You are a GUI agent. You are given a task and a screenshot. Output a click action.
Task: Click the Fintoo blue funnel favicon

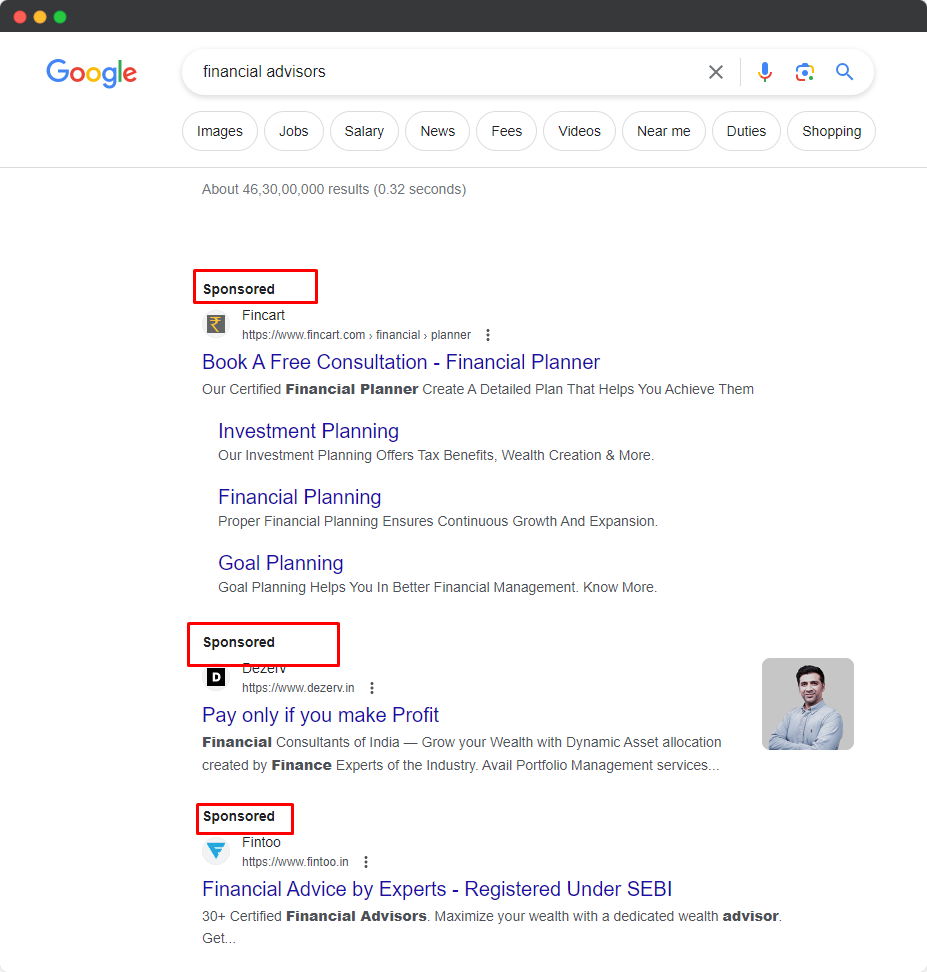216,850
